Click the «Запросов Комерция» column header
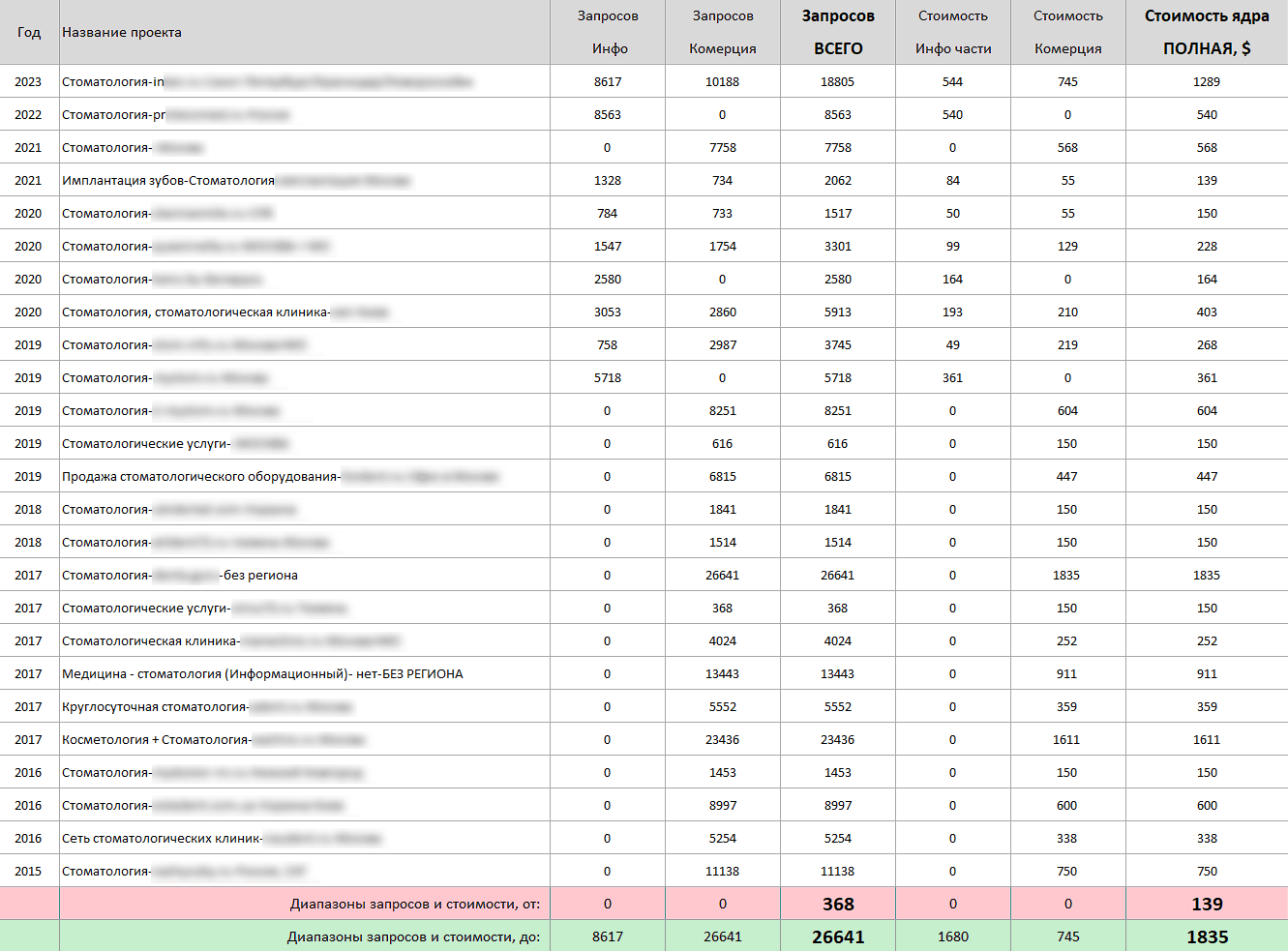Image resolution: width=1288 pixels, height=951 pixels. (x=722, y=30)
